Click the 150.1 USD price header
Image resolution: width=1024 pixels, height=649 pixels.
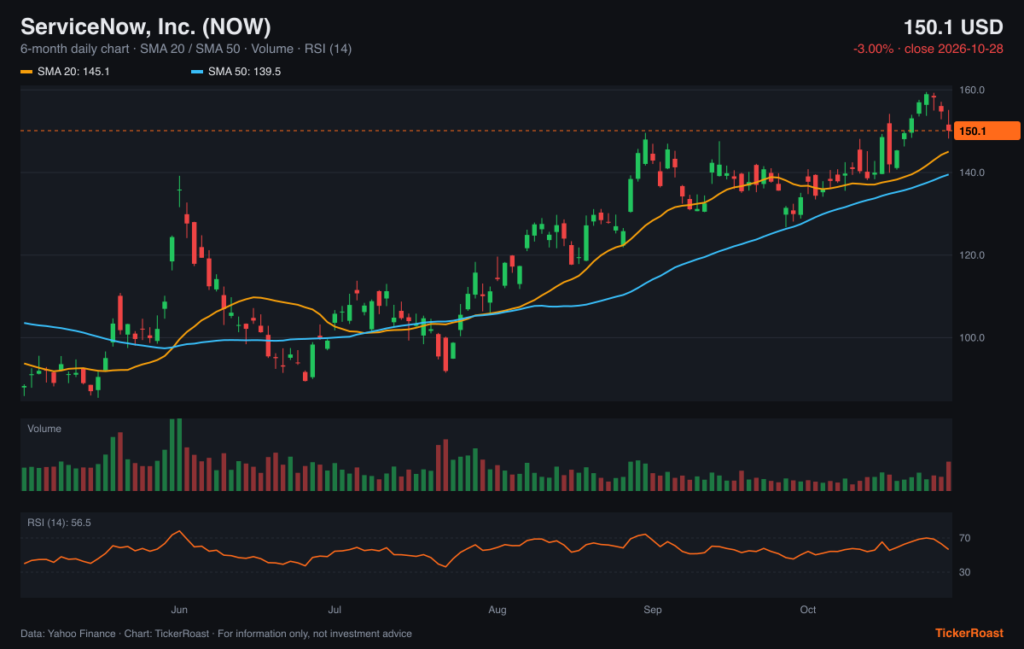953,27
